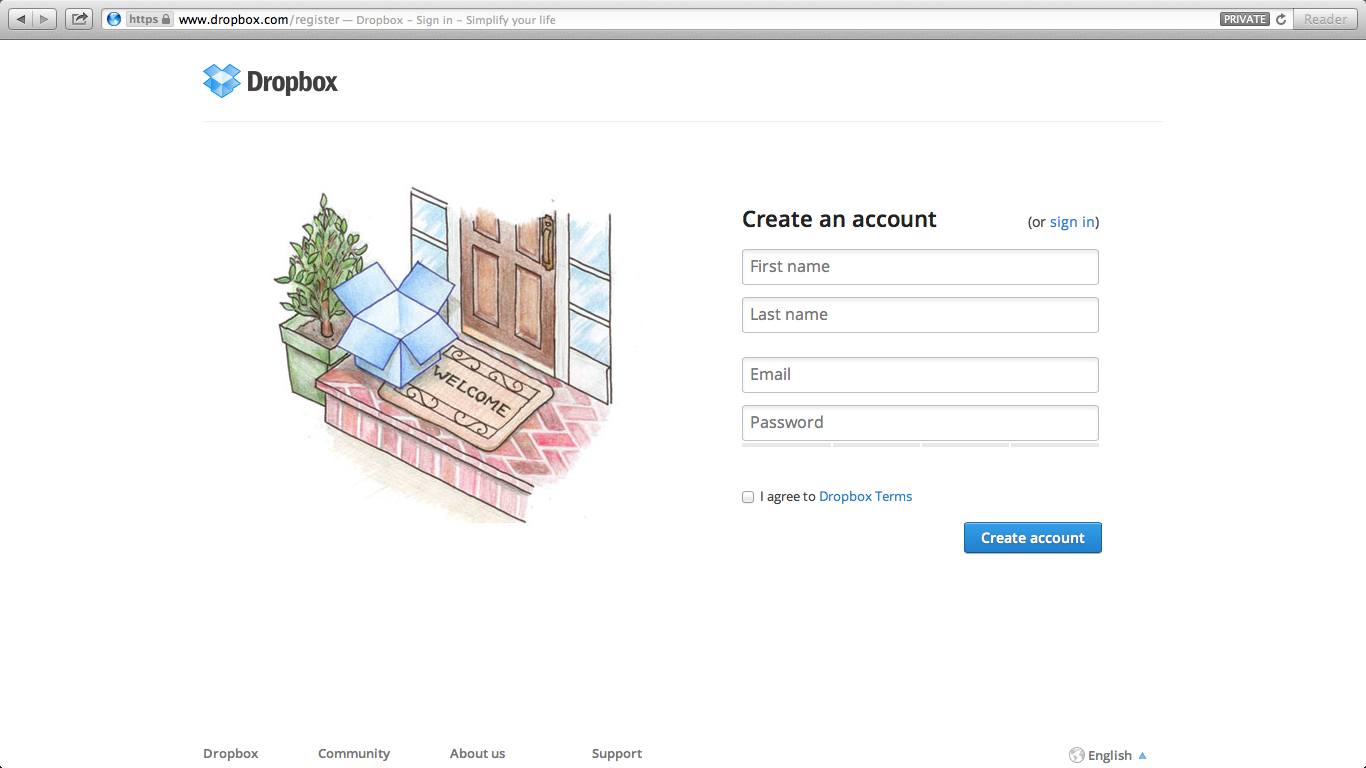Click the Create an account heading
1366x768 pixels.
pos(839,220)
